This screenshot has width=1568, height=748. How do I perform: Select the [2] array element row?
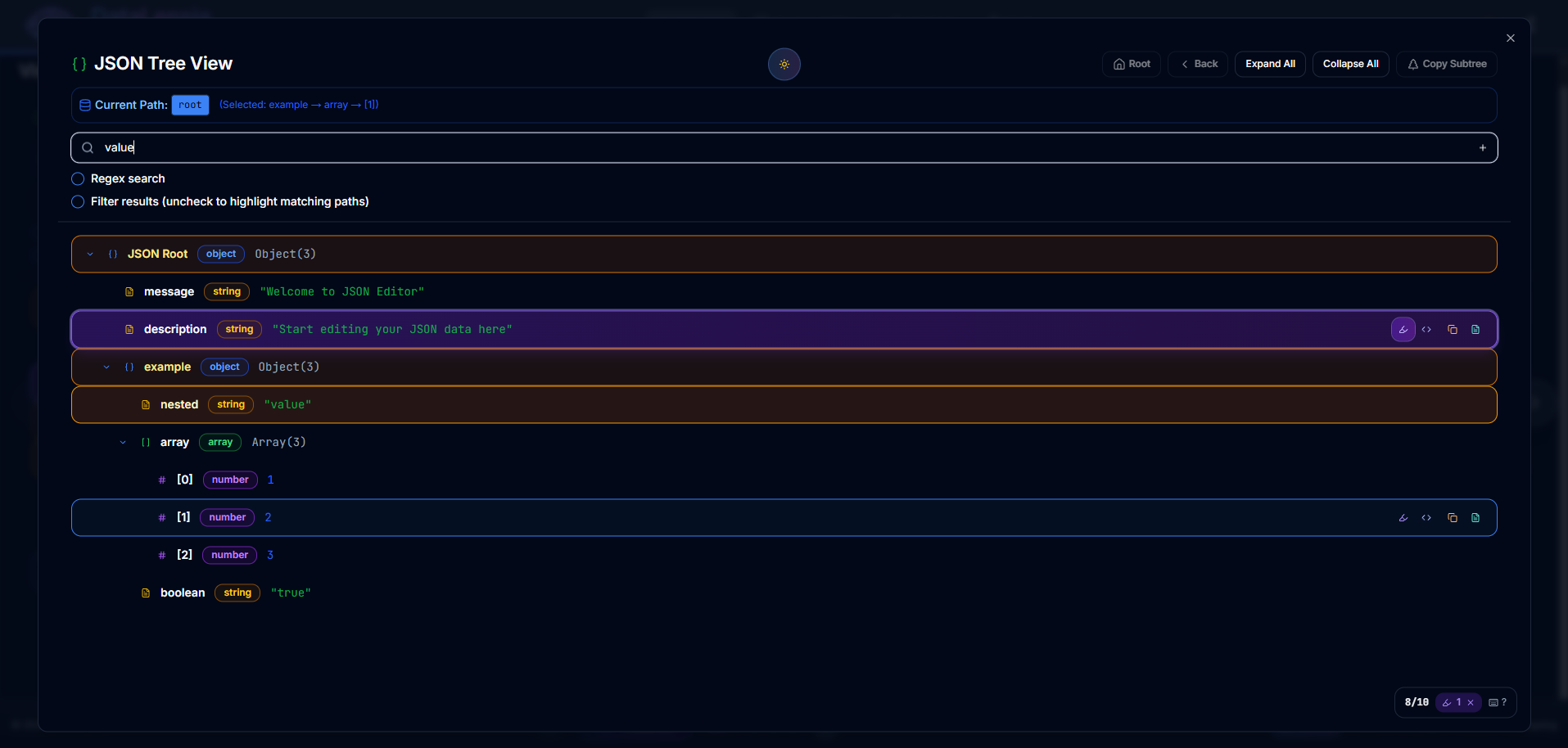point(784,556)
